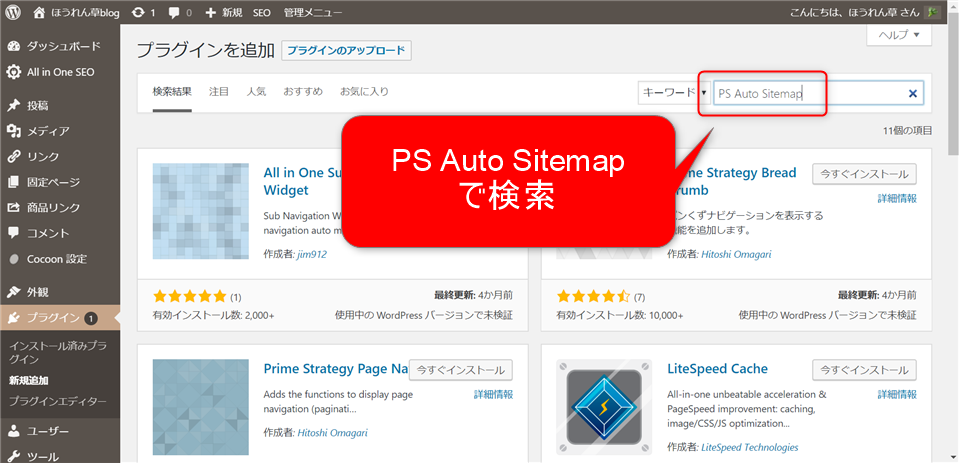The height and width of the screenshot is (463, 959).
Task: Expand the ヘルプ dropdown tab
Action: [x=899, y=35]
